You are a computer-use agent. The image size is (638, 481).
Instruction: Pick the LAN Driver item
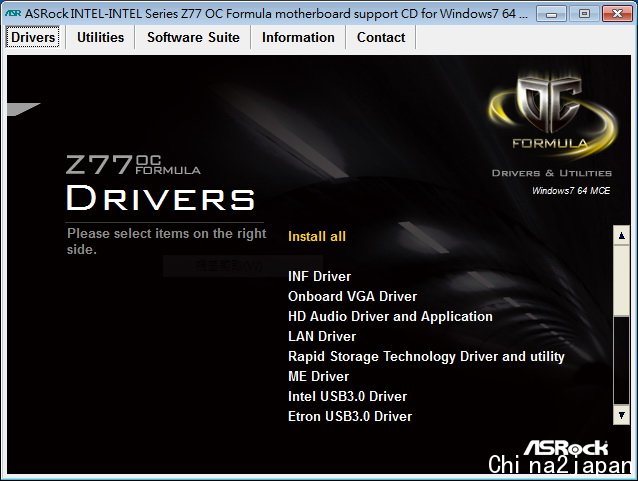coord(322,336)
